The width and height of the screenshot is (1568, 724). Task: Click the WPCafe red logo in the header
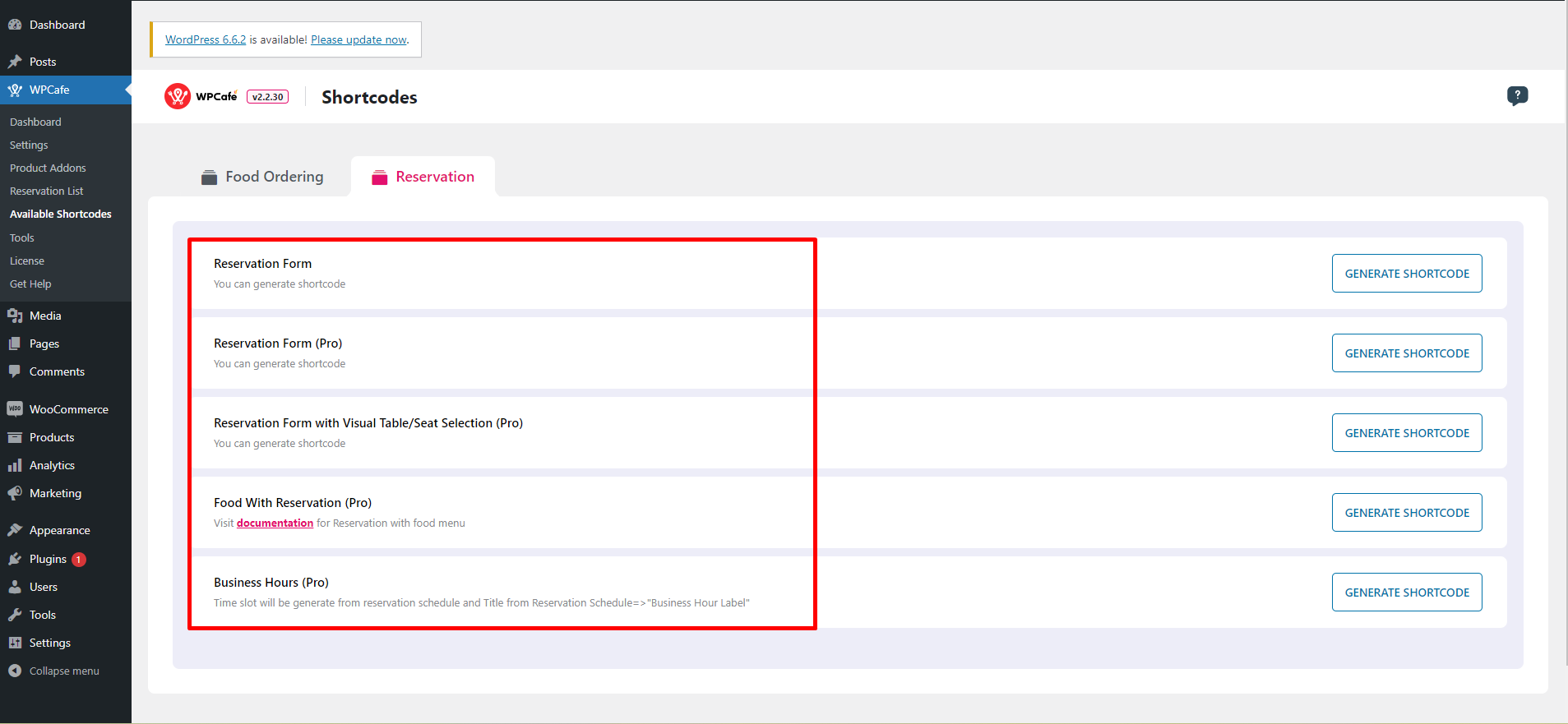(x=177, y=96)
